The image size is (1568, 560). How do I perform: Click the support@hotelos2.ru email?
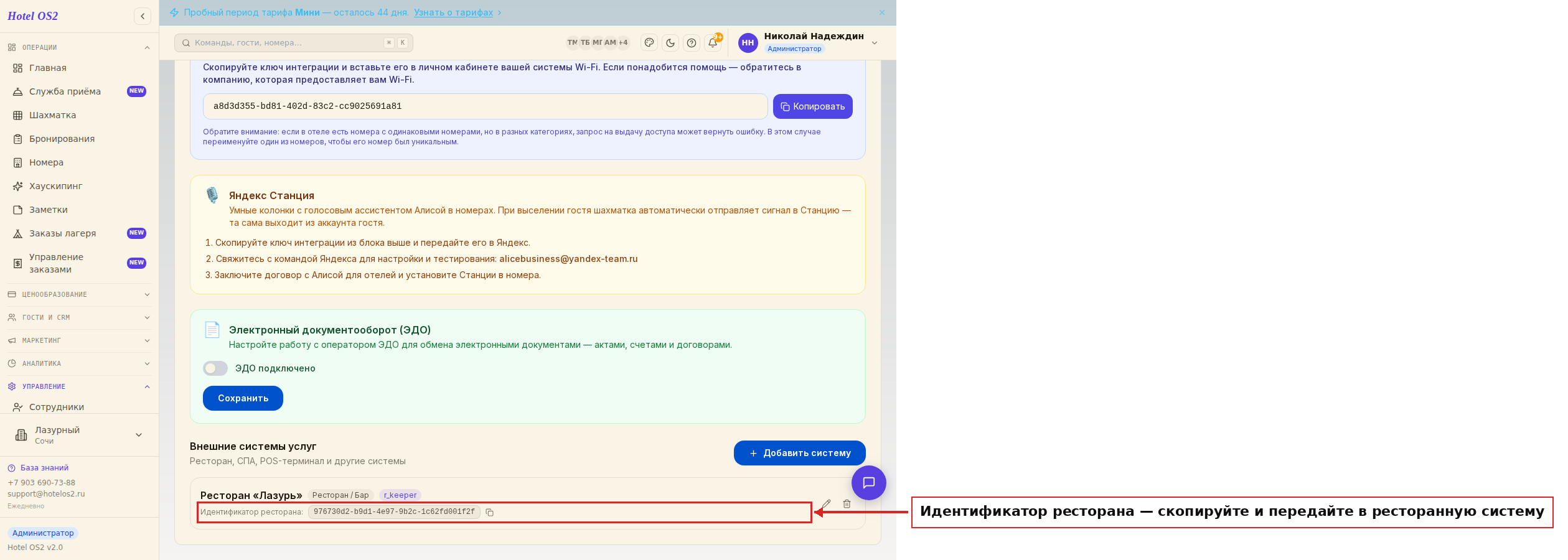(x=46, y=494)
